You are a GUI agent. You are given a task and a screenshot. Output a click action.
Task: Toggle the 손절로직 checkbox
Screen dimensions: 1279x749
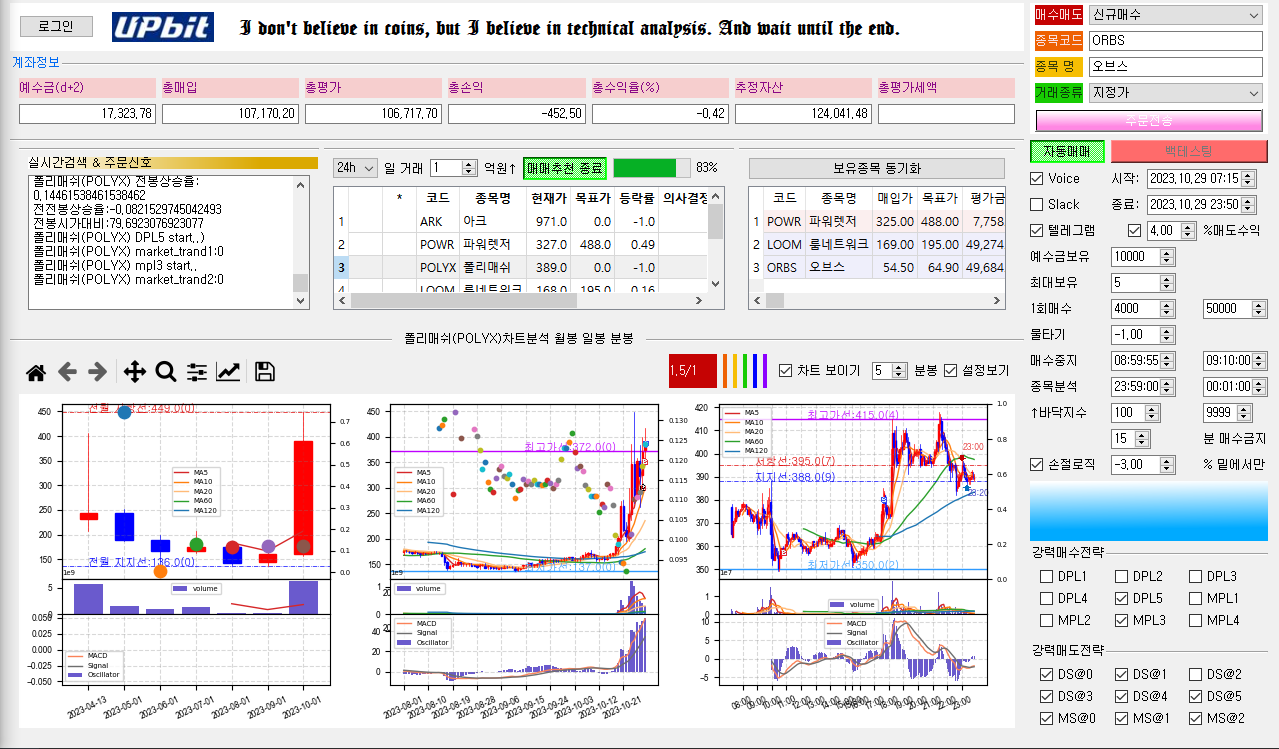pos(1037,464)
